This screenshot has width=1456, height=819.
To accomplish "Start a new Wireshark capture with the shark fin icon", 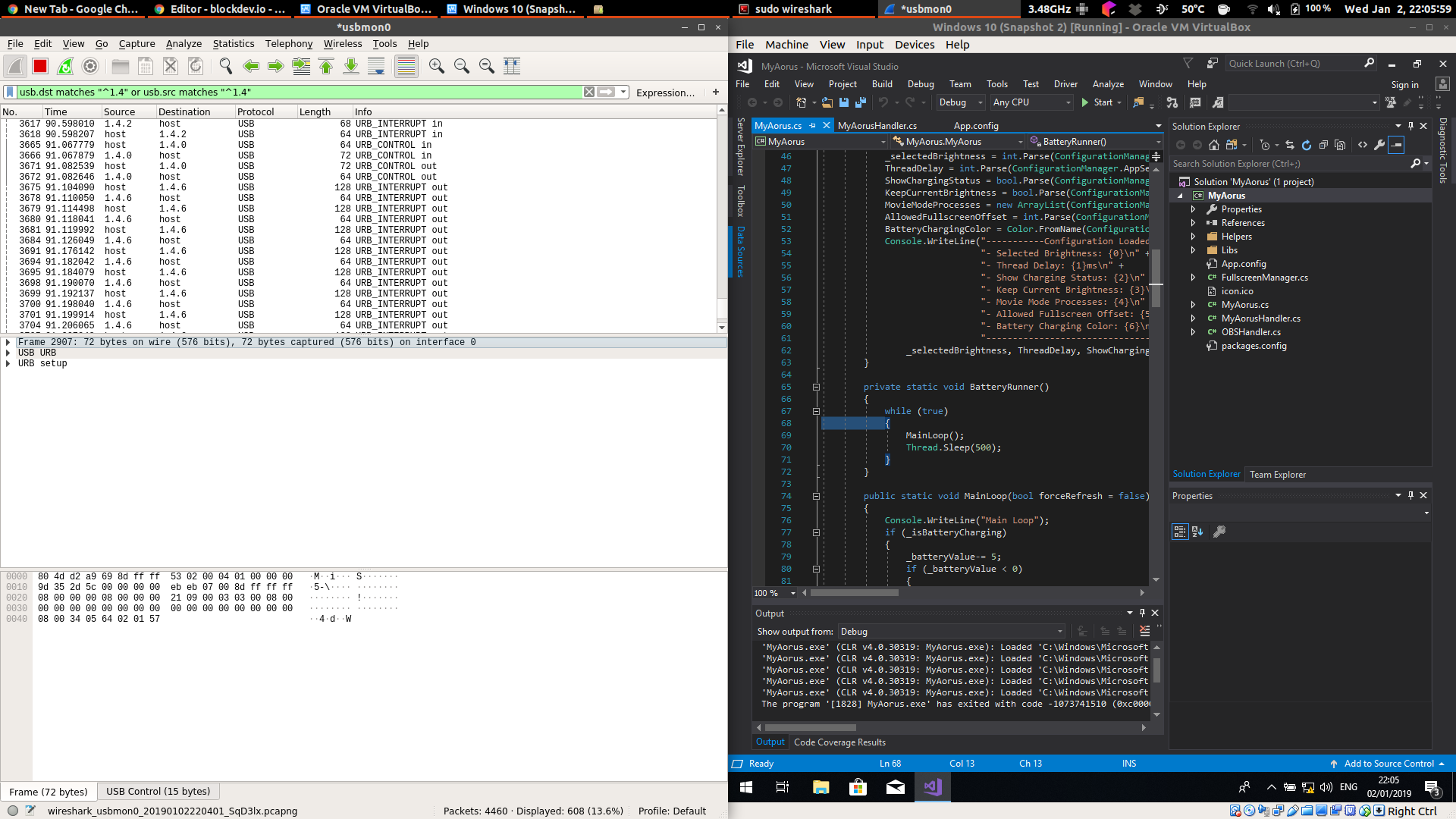I will (15, 66).
